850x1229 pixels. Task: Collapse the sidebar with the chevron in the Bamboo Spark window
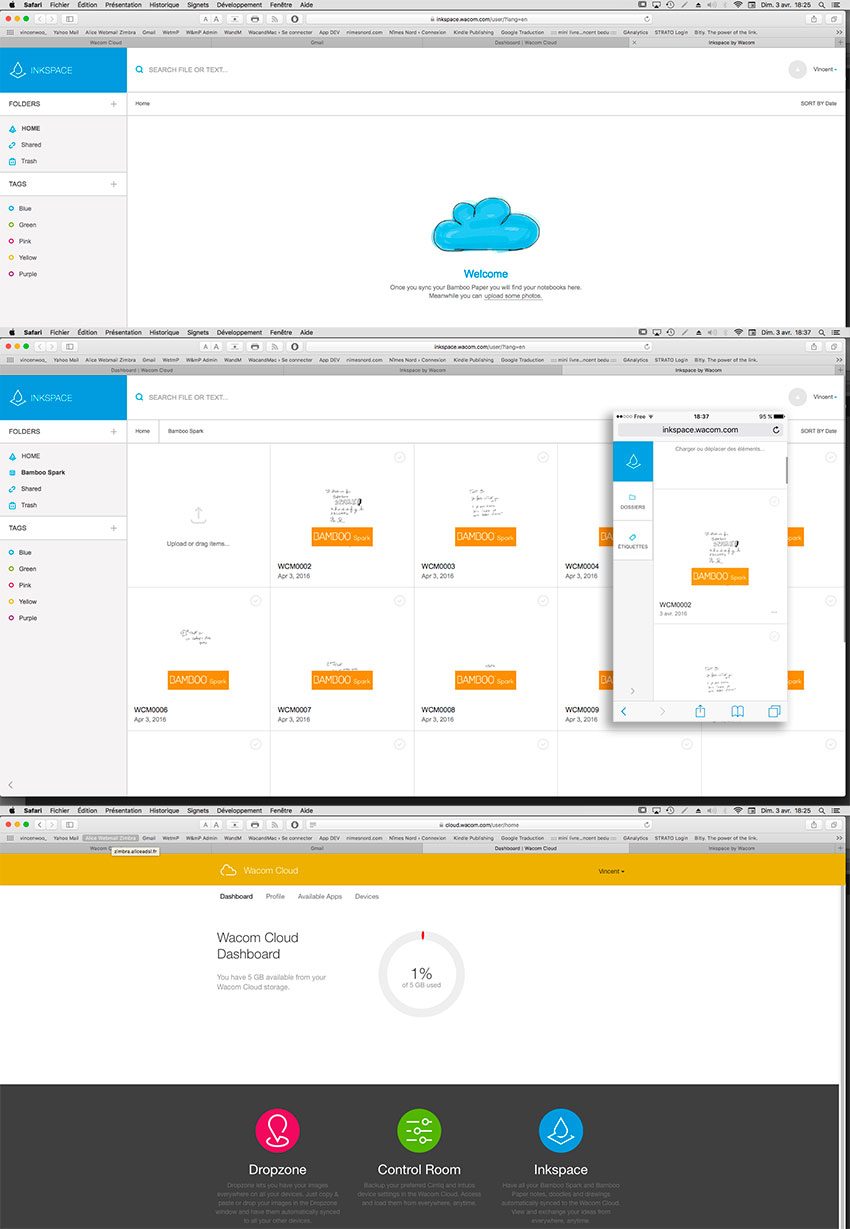(10, 785)
